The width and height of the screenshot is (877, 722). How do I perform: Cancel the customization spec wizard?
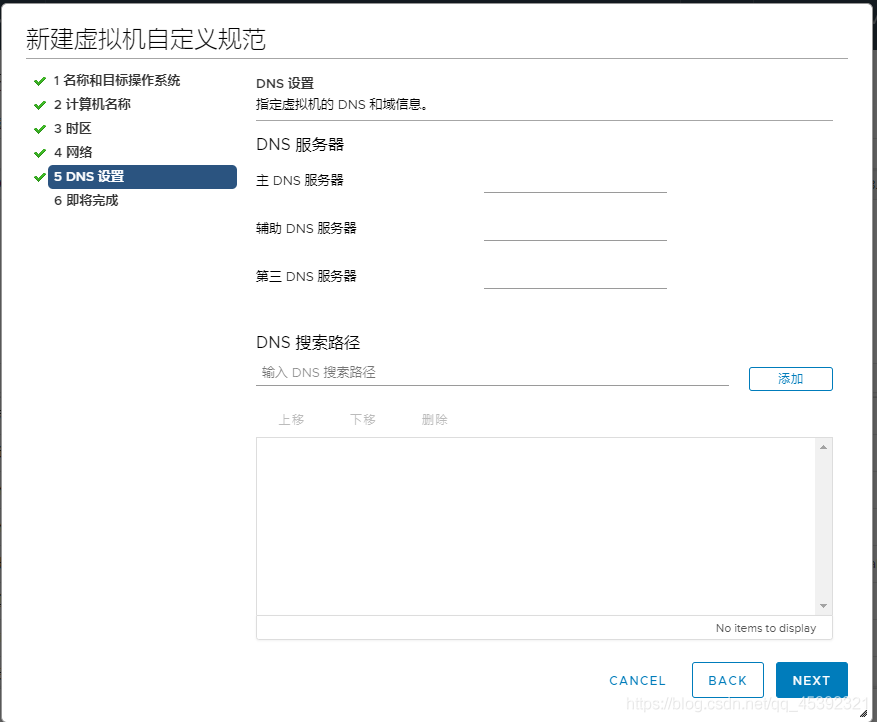click(x=637, y=680)
